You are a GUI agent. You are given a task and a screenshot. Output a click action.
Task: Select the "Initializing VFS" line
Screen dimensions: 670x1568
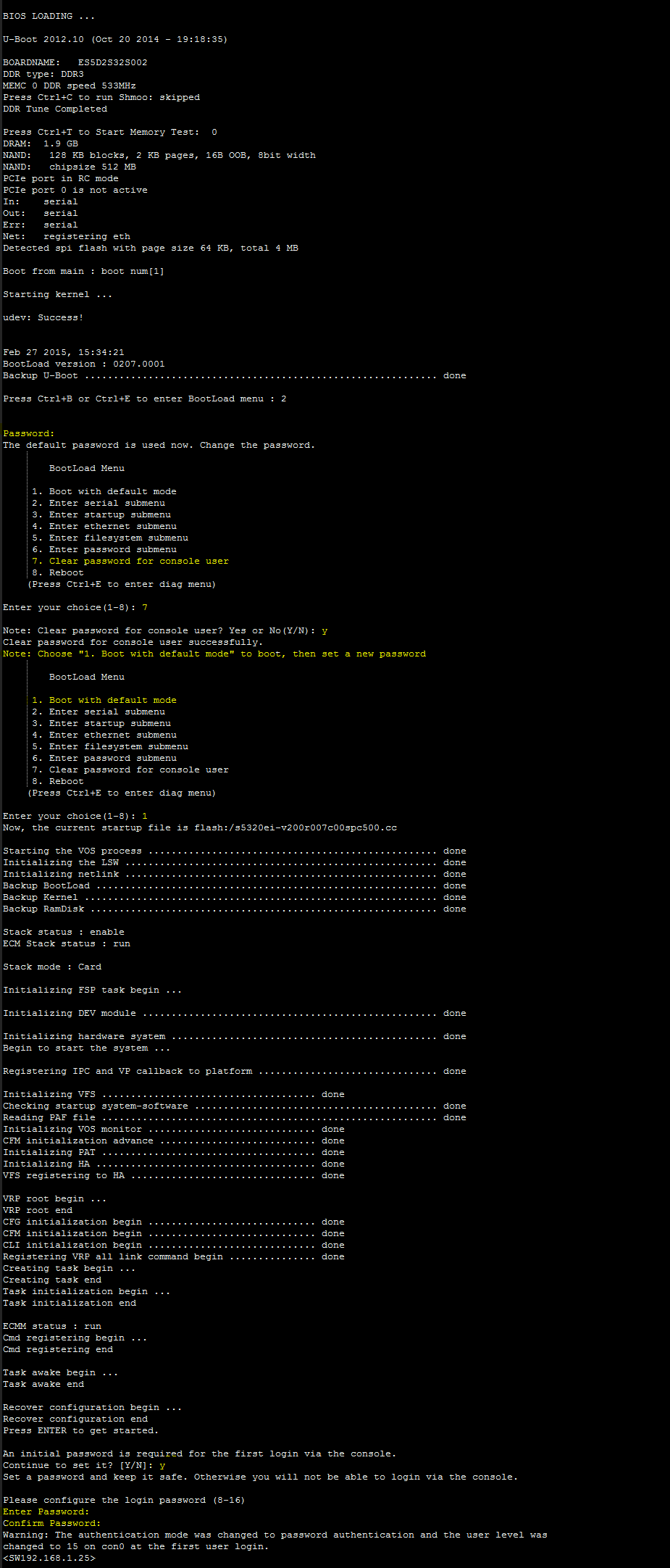point(174,1094)
